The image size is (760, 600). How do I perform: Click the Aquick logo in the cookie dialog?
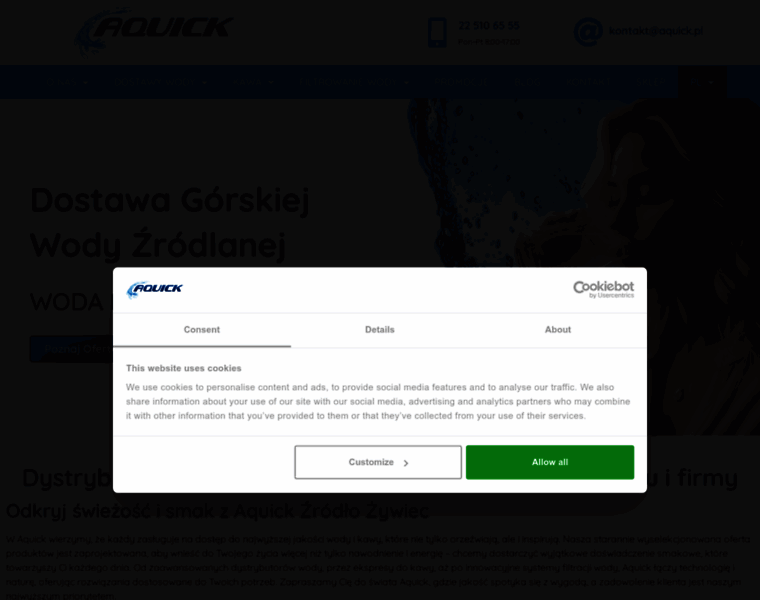[154, 289]
